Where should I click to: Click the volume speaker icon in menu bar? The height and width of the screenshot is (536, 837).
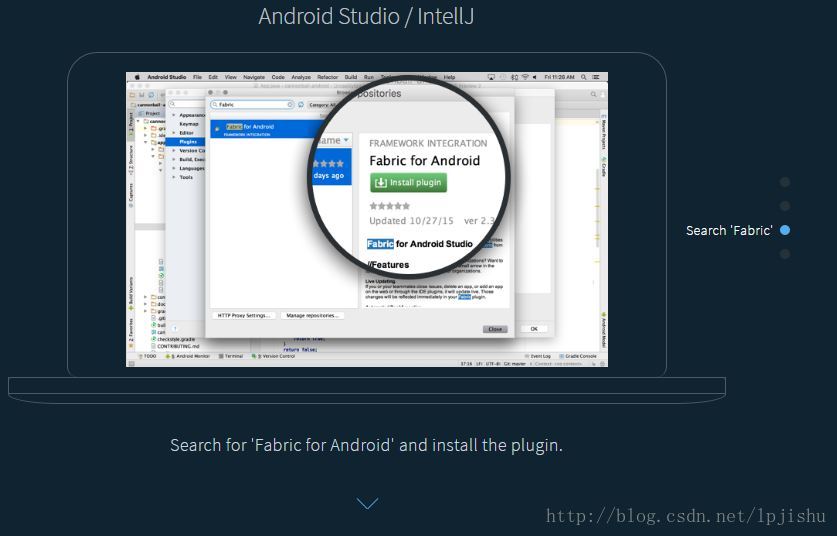(x=535, y=77)
